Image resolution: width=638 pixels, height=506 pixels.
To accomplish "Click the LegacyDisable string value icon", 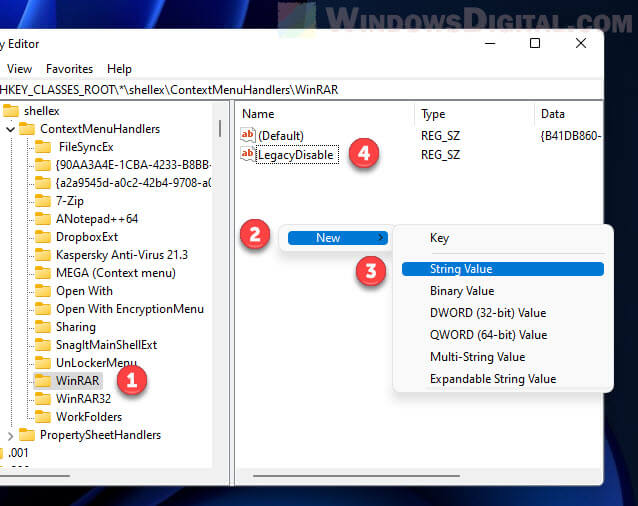I will [x=248, y=154].
